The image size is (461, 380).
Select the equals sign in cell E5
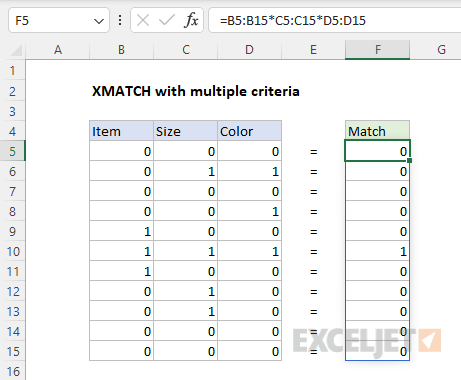[313, 152]
